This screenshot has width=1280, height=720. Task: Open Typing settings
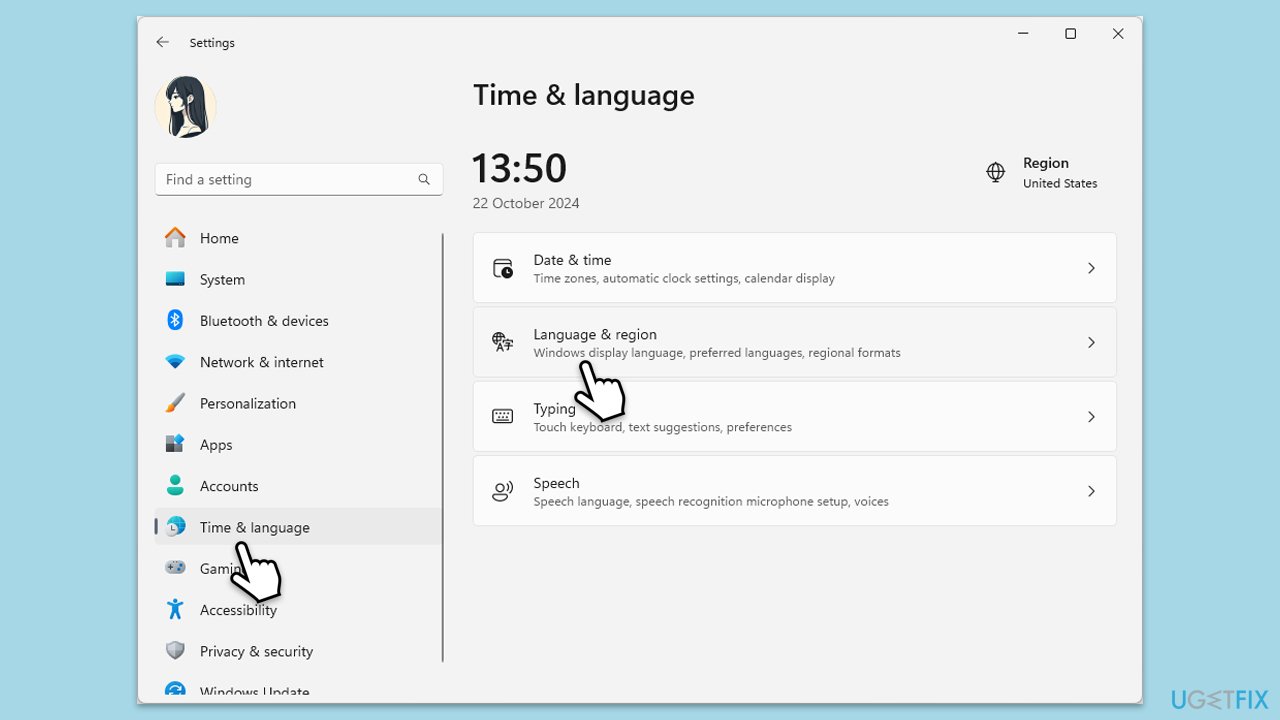click(x=795, y=416)
